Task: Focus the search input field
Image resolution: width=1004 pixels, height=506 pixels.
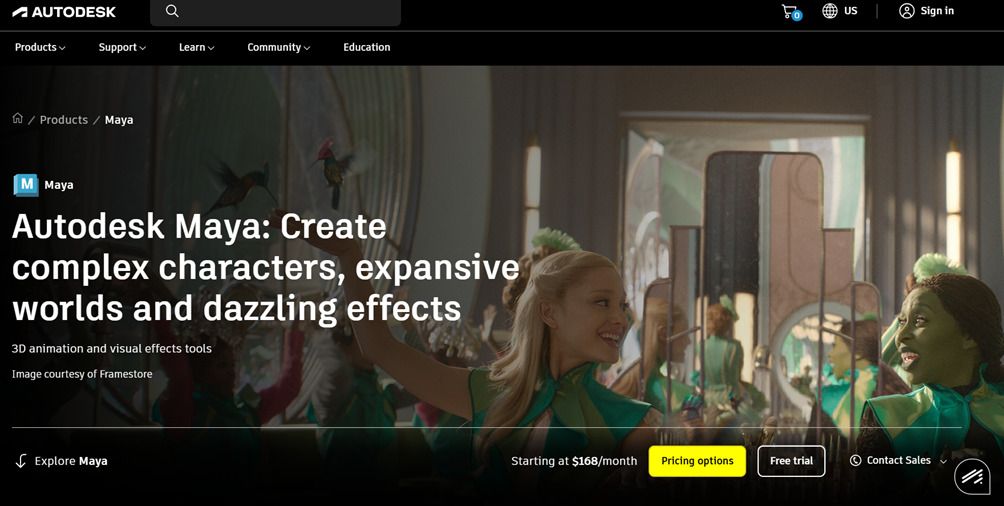Action: pos(275,12)
